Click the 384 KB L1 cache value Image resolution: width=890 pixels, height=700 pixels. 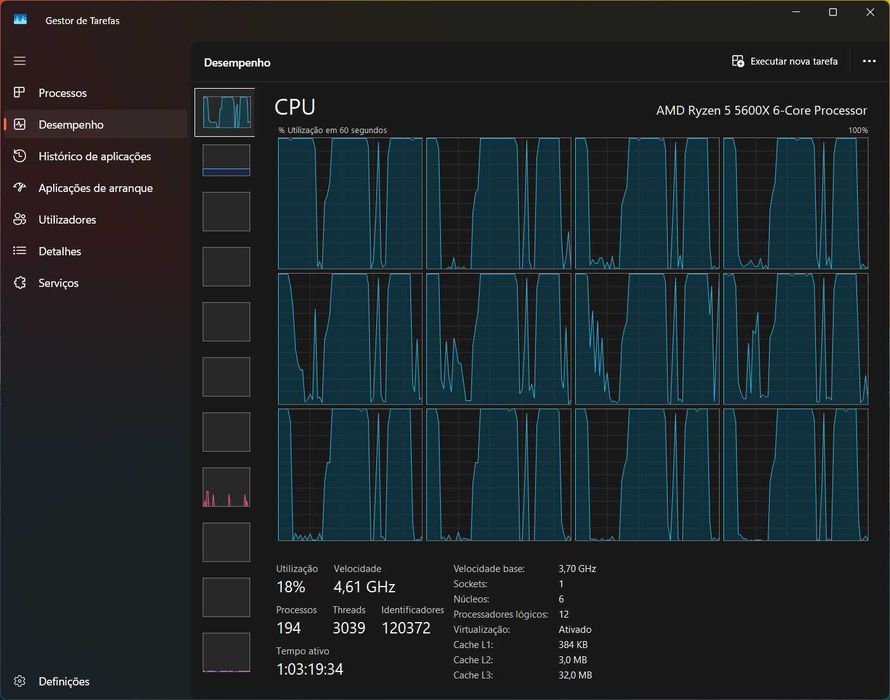(x=573, y=645)
